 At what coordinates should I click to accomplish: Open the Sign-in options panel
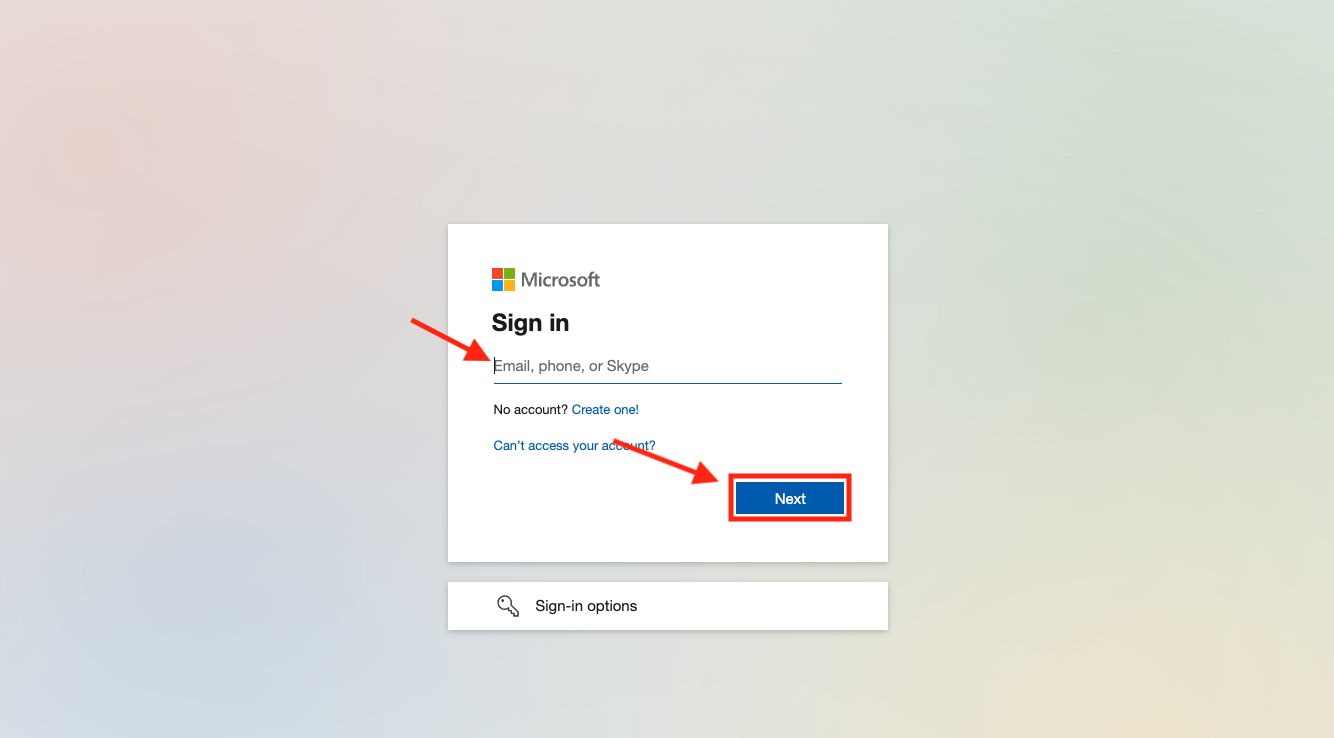[668, 606]
